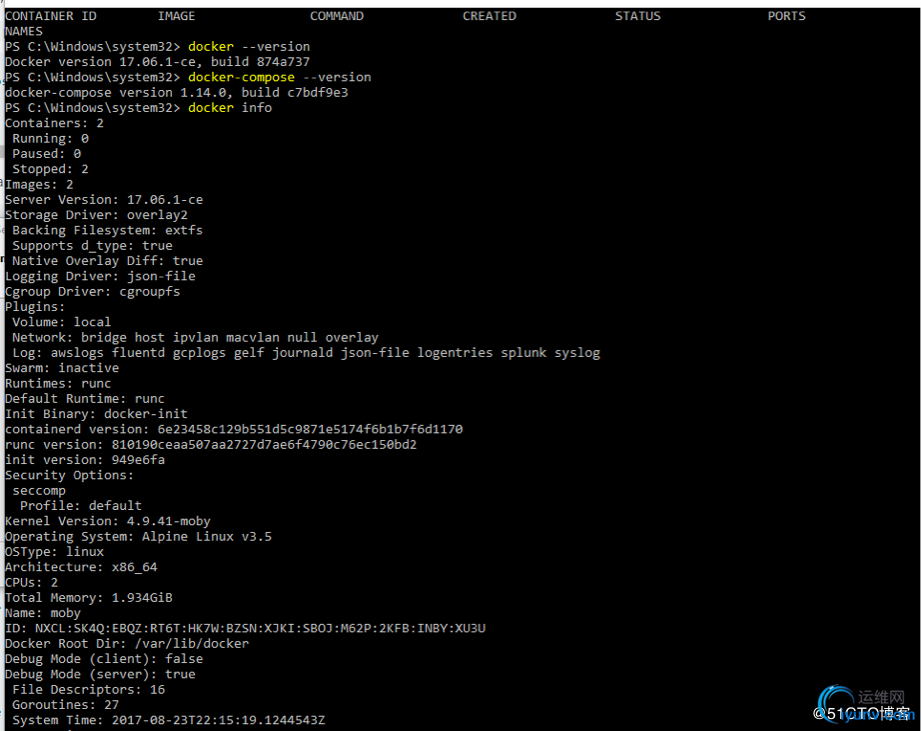This screenshot has width=921, height=731.
Task: Click the 'COMMAND' column header
Action: point(337,16)
